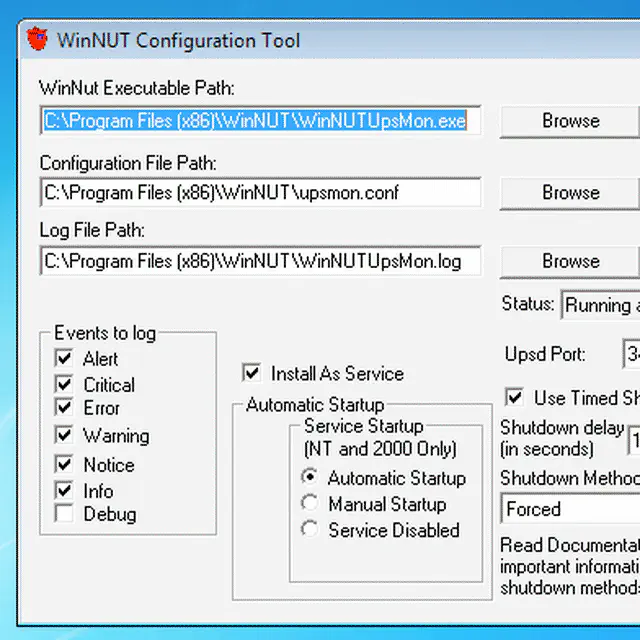This screenshot has height=640, width=640.
Task: Uncheck the Critical event checkbox
Action: point(65,384)
